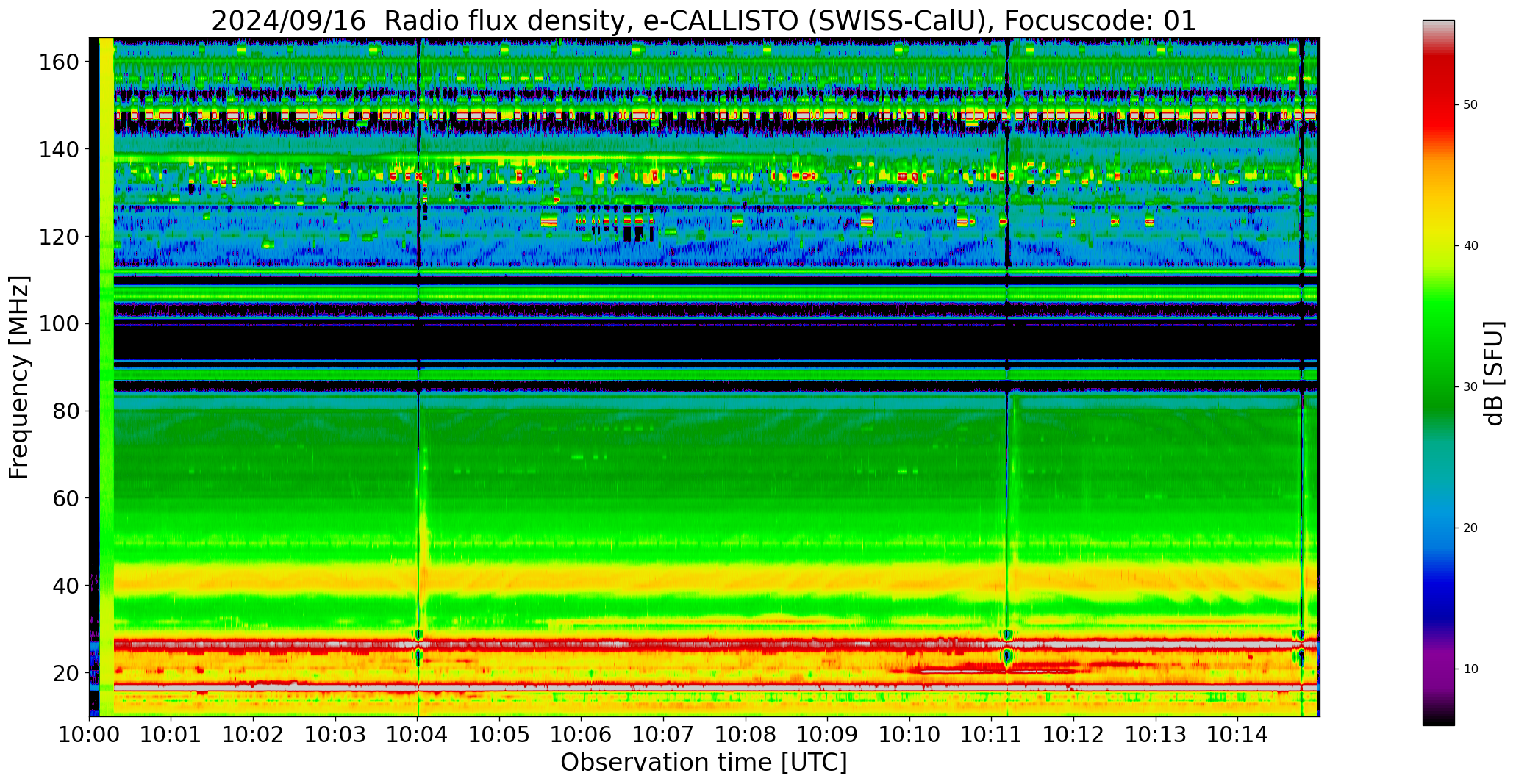The height and width of the screenshot is (784, 1516).
Task: Click the 10:11 time tick label
Action: point(991,734)
